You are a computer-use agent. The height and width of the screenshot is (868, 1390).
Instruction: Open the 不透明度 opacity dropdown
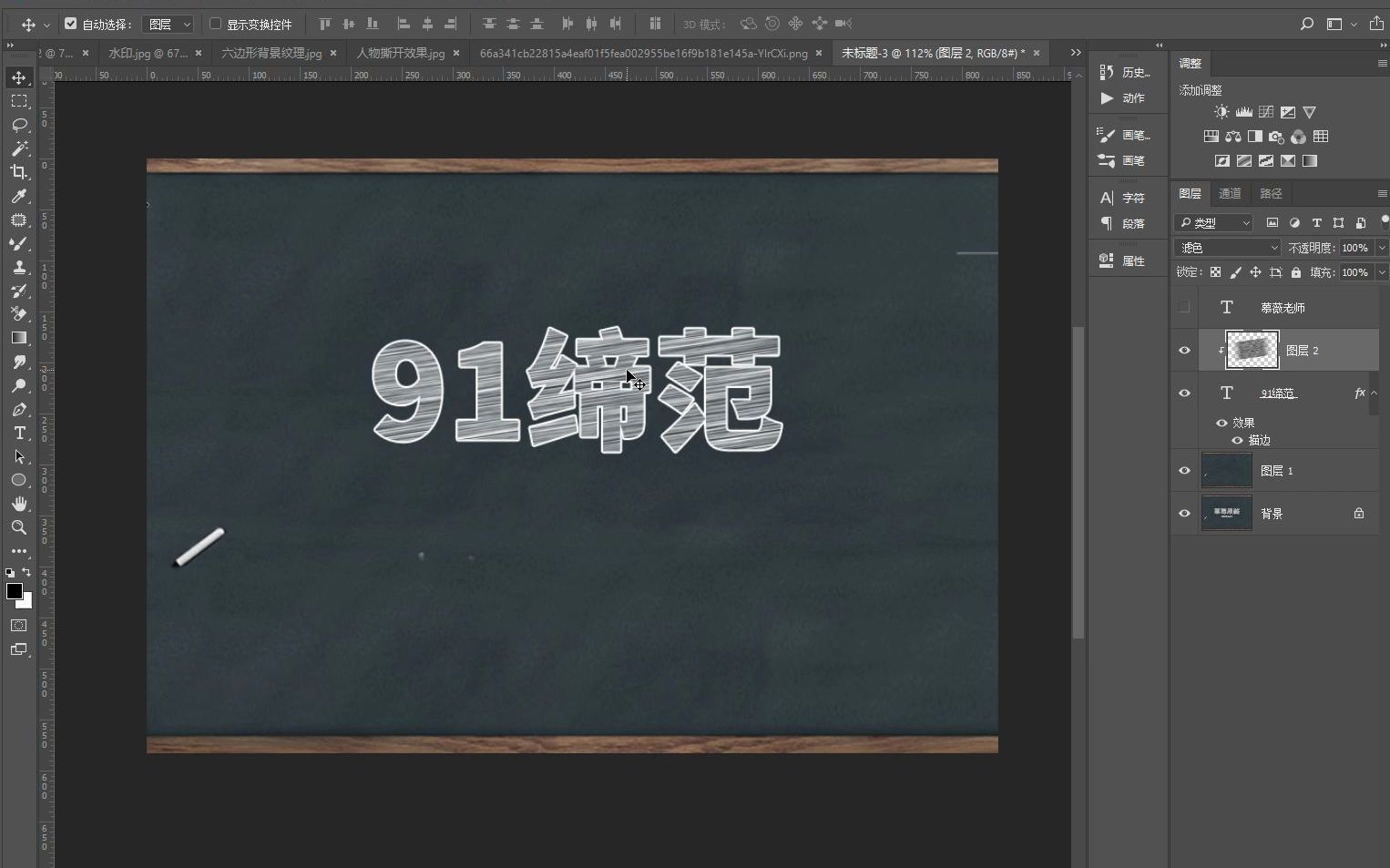(x=1382, y=247)
